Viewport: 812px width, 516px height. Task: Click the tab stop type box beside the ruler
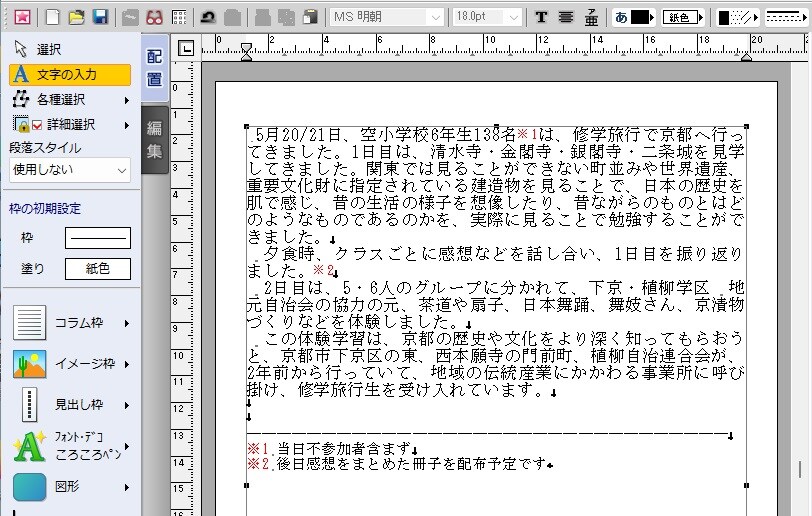coord(186,48)
